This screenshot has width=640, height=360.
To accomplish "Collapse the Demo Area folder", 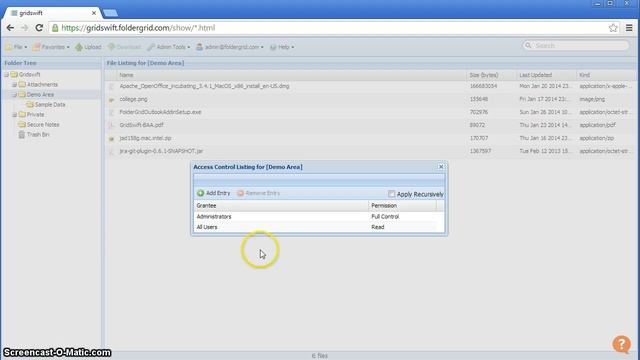I will pos(14,95).
